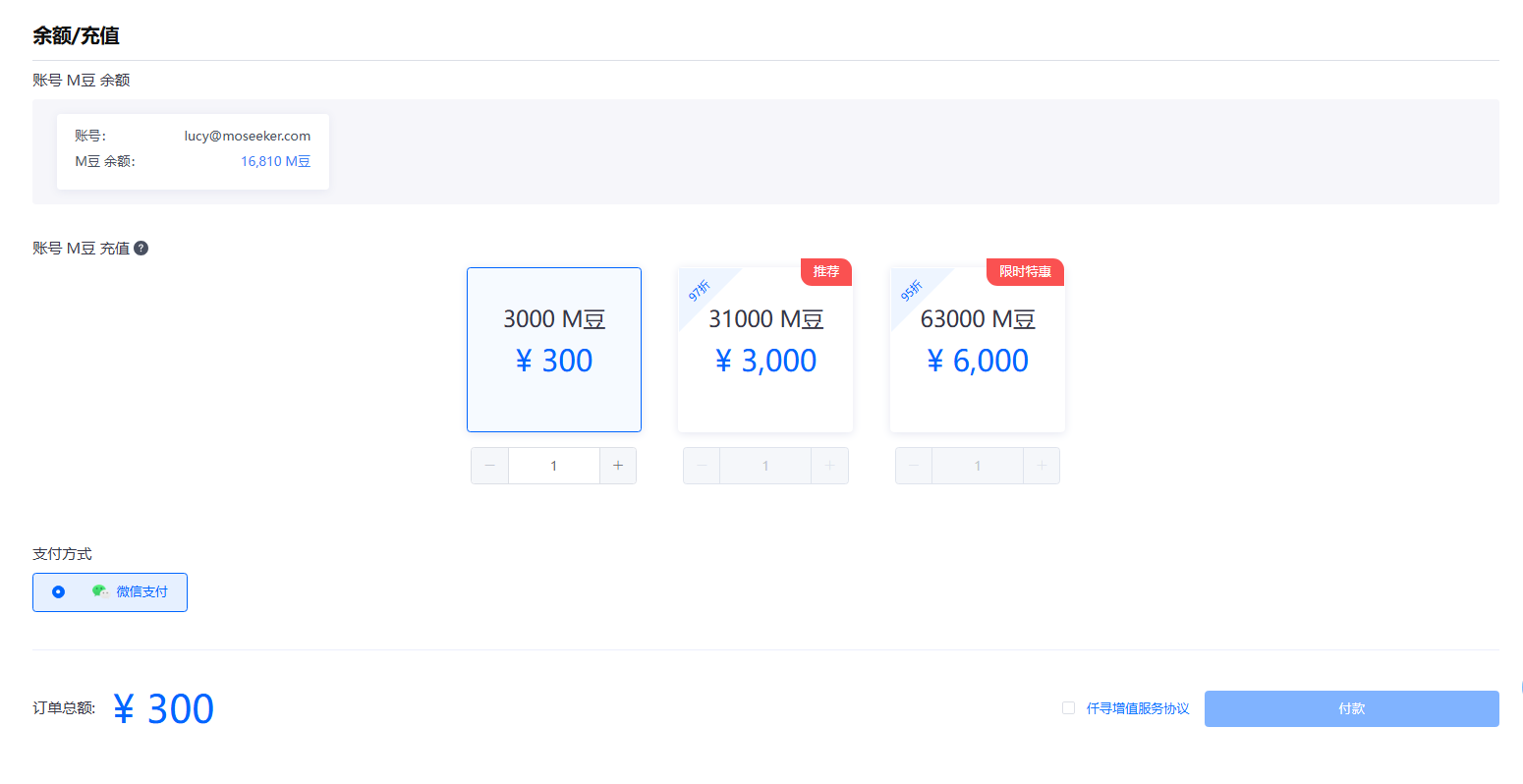This screenshot has height=784, width=1523.
Task: Check the 仟寻增值服务协议 agreement checkbox
Action: click(x=1068, y=707)
